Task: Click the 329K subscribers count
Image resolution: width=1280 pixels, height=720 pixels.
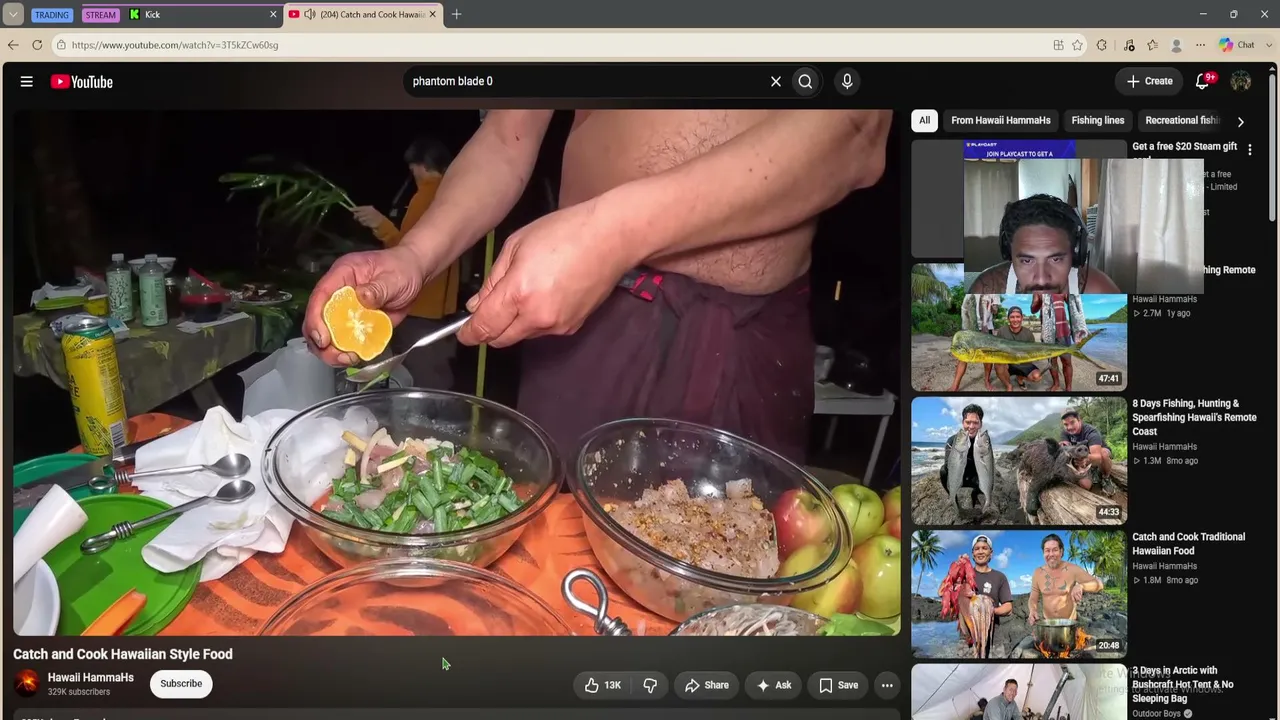Action: [x=79, y=692]
